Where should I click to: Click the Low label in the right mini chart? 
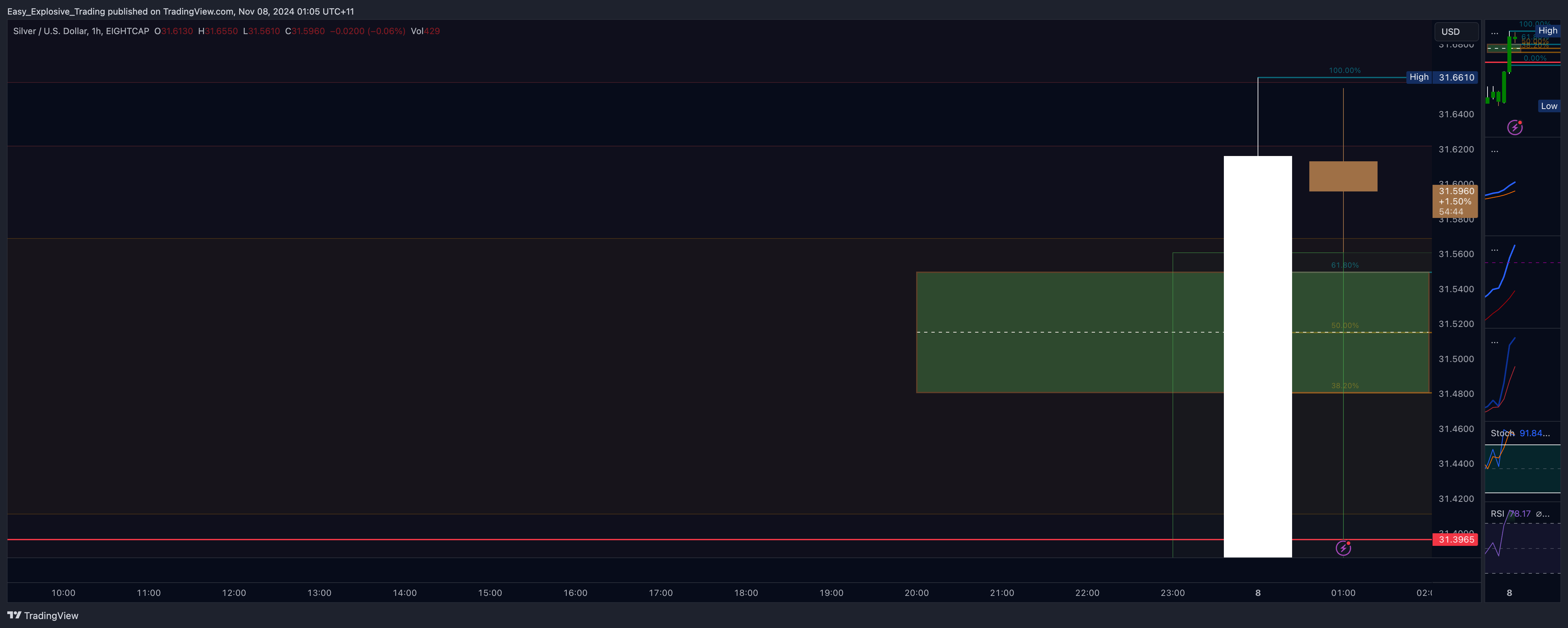click(1548, 106)
